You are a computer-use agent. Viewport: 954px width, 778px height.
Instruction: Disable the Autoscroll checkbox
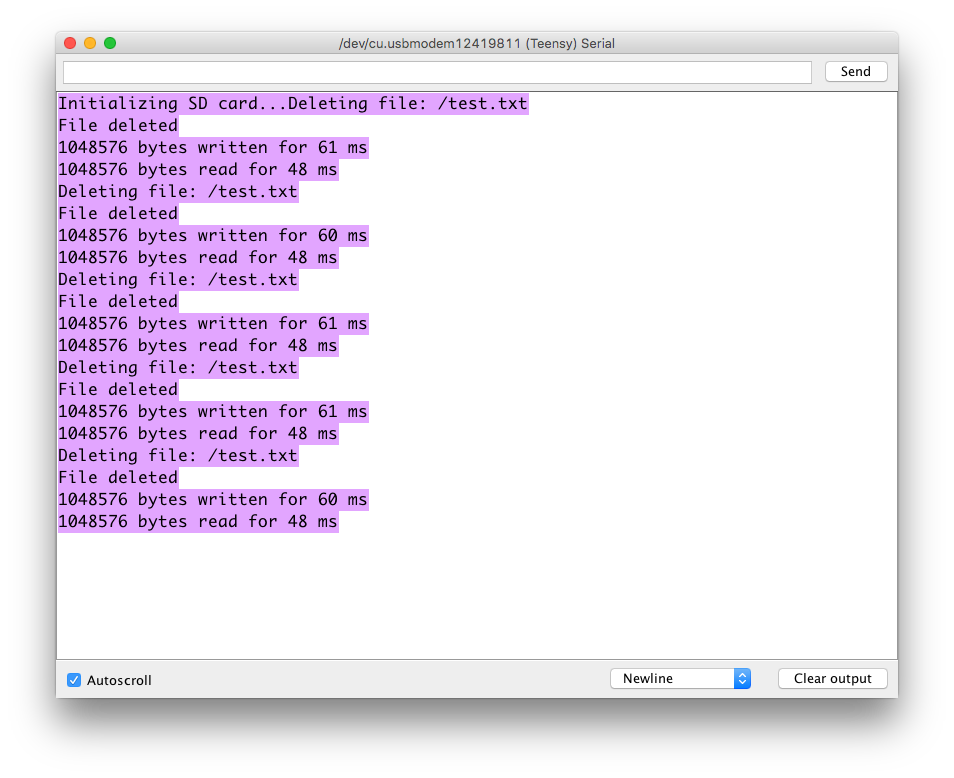click(x=74, y=680)
